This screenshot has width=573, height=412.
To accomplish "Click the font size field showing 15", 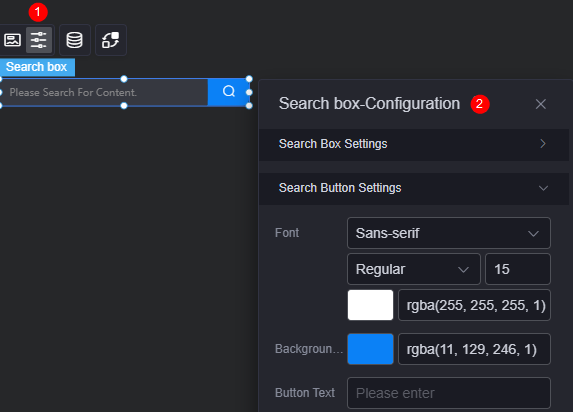I will tap(517, 269).
